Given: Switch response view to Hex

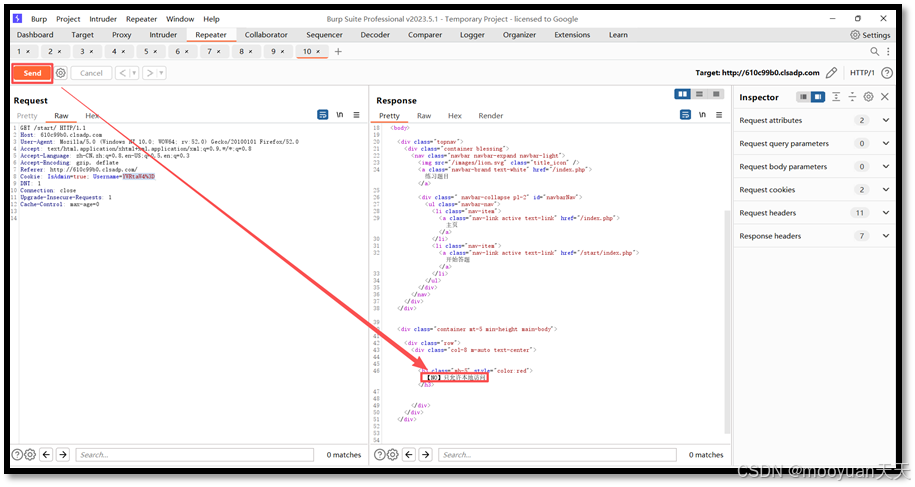Looking at the screenshot, I should (x=455, y=115).
